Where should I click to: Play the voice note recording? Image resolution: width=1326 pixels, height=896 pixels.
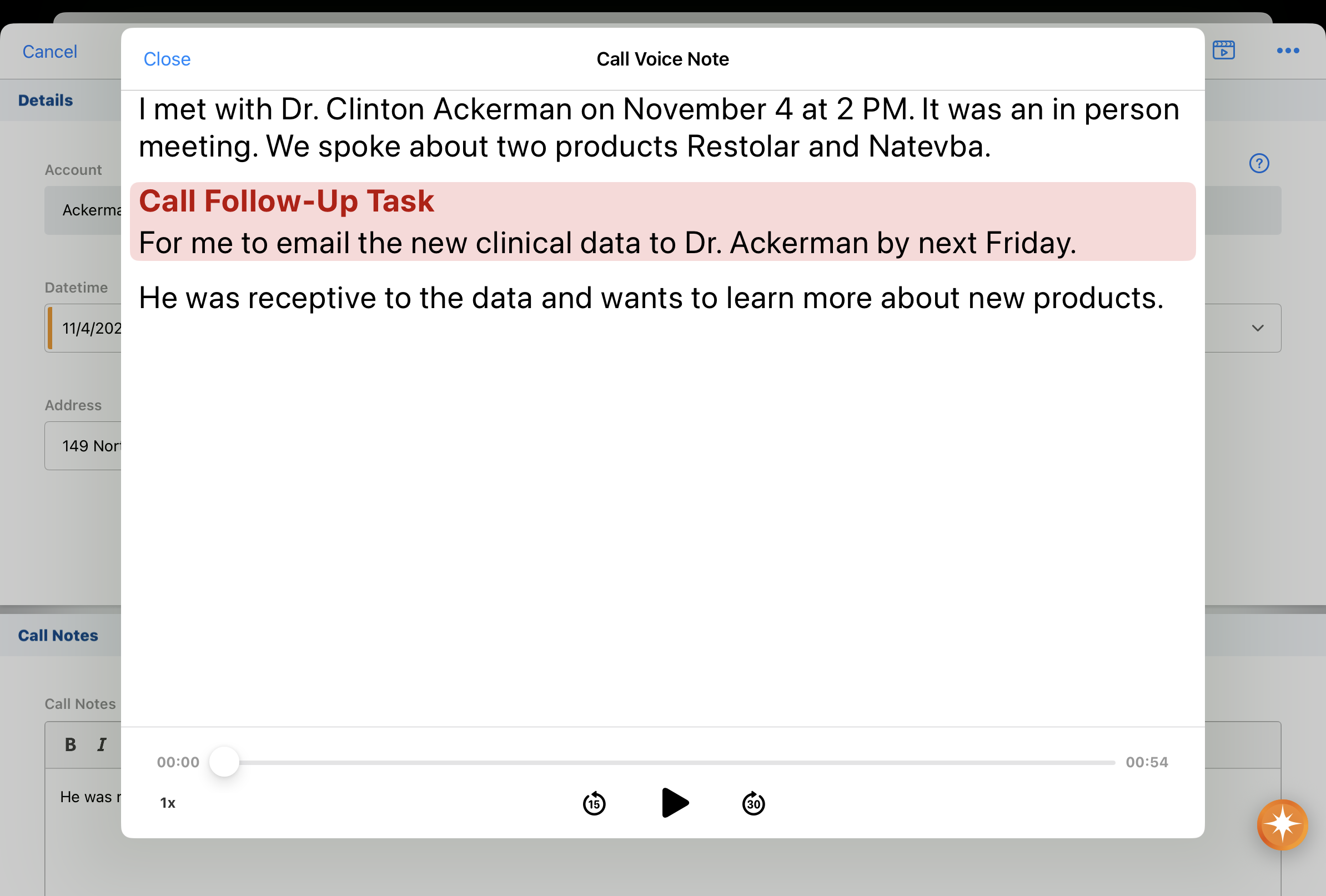pos(675,803)
